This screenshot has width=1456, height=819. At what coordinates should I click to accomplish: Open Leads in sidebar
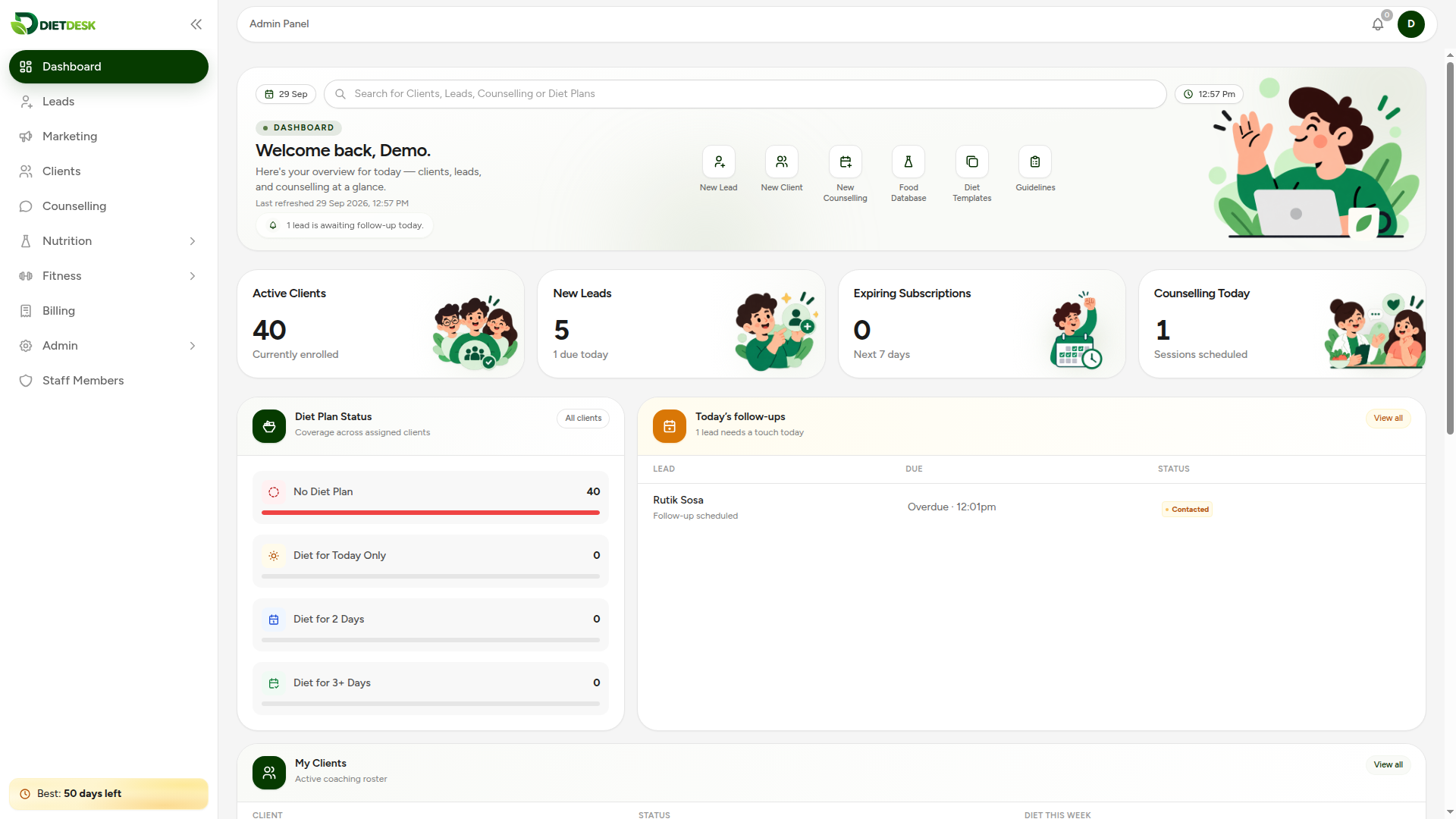tap(108, 102)
